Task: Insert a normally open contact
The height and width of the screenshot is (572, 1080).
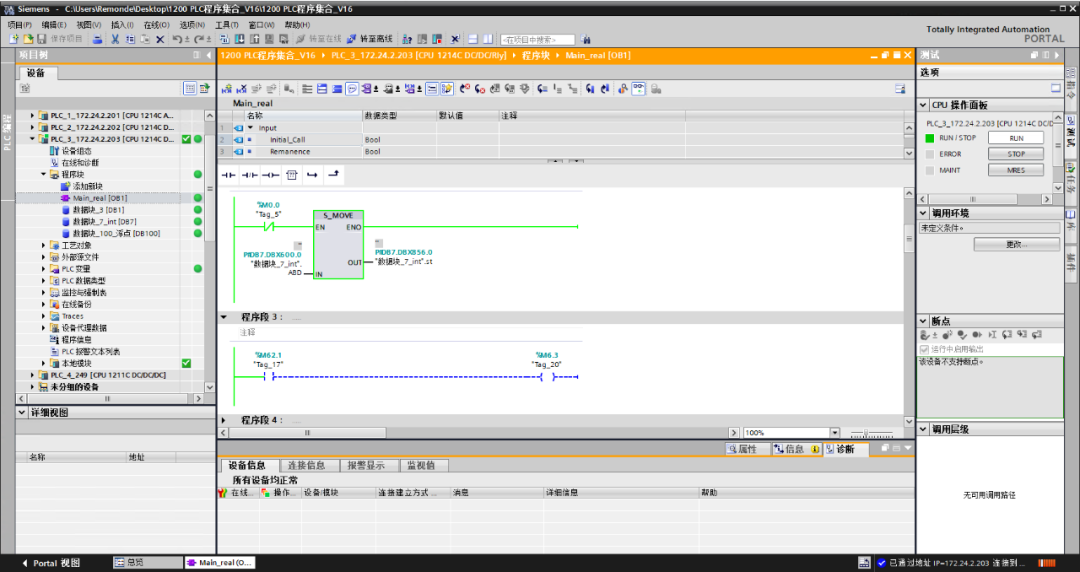Action: coord(228,175)
